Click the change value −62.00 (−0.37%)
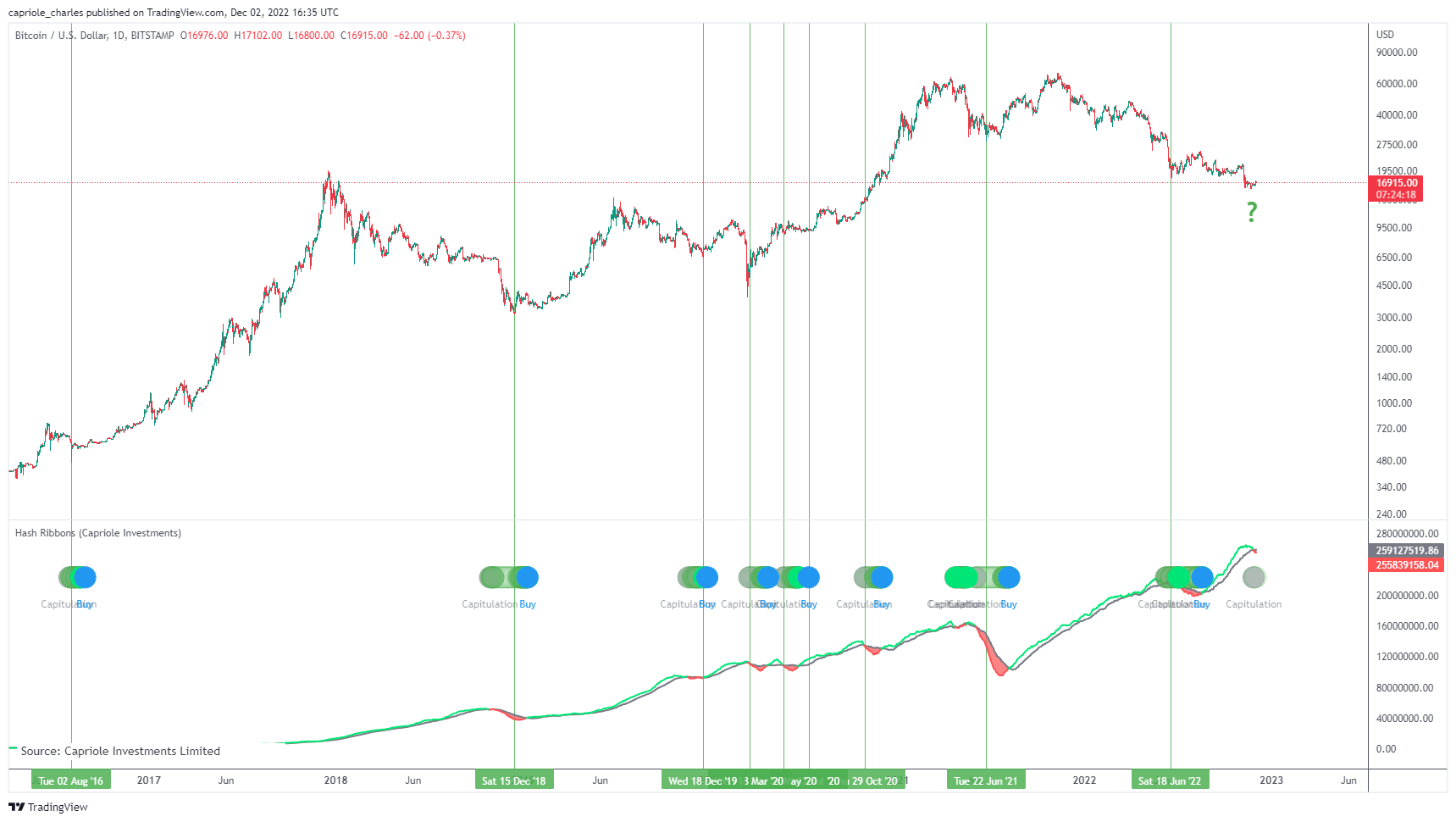Image resolution: width=1456 pixels, height=822 pixels. click(x=429, y=36)
